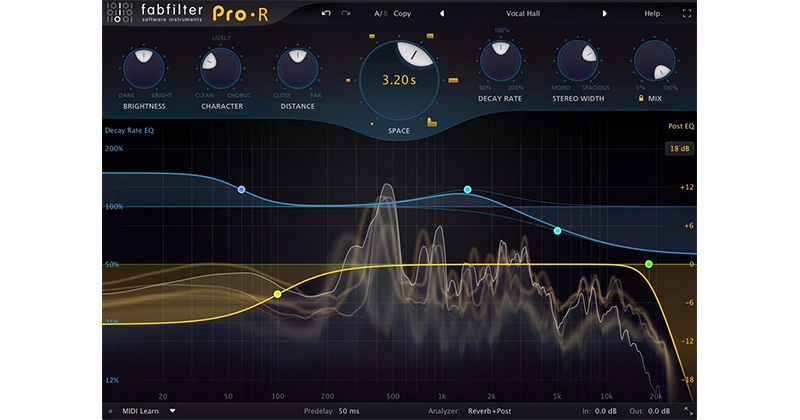The width and height of the screenshot is (800, 420).
Task: Click the MIDI Learn button
Action: coord(140,411)
